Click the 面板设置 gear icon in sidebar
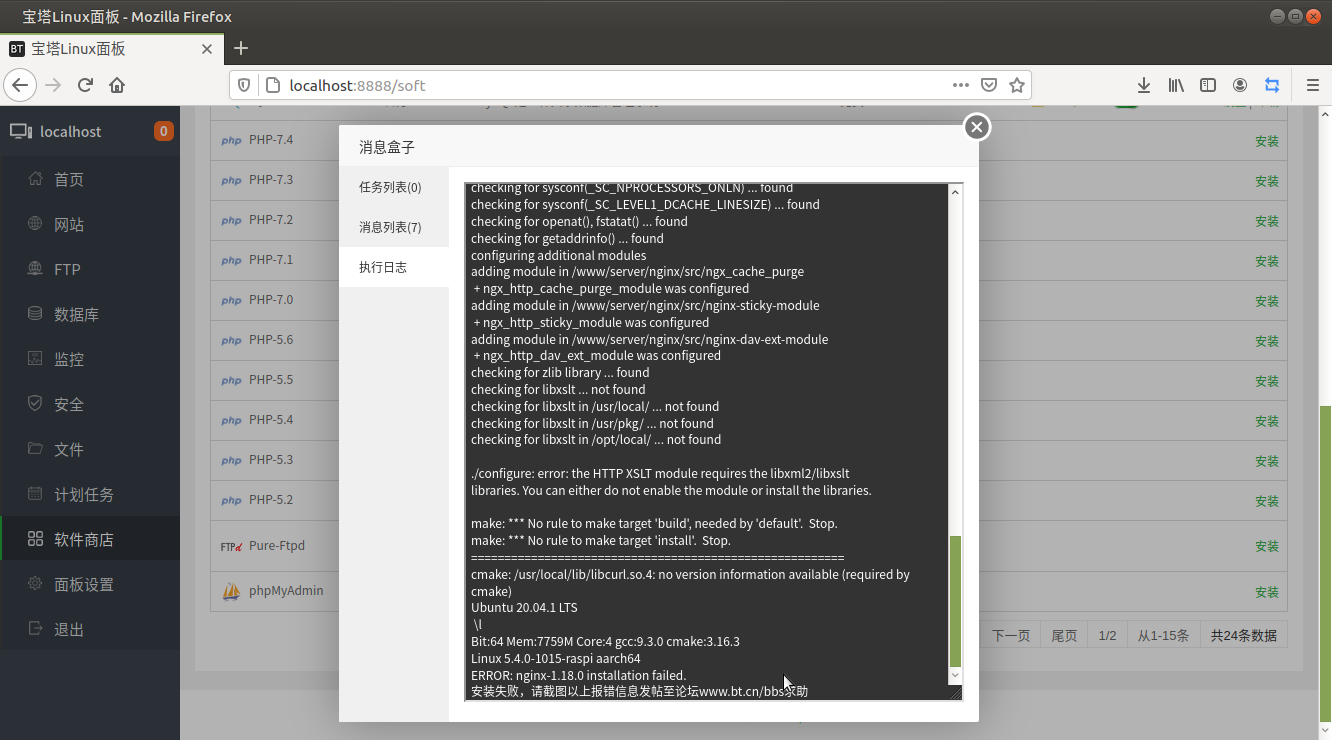This screenshot has width=1332, height=740. (36, 584)
